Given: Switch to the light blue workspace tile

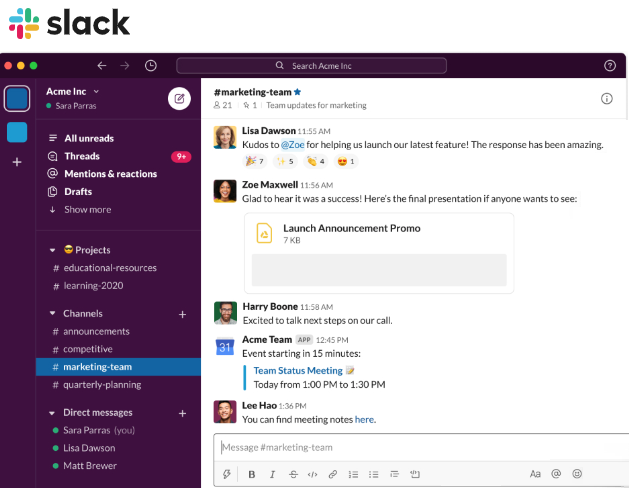Looking at the screenshot, I should tap(17, 132).
